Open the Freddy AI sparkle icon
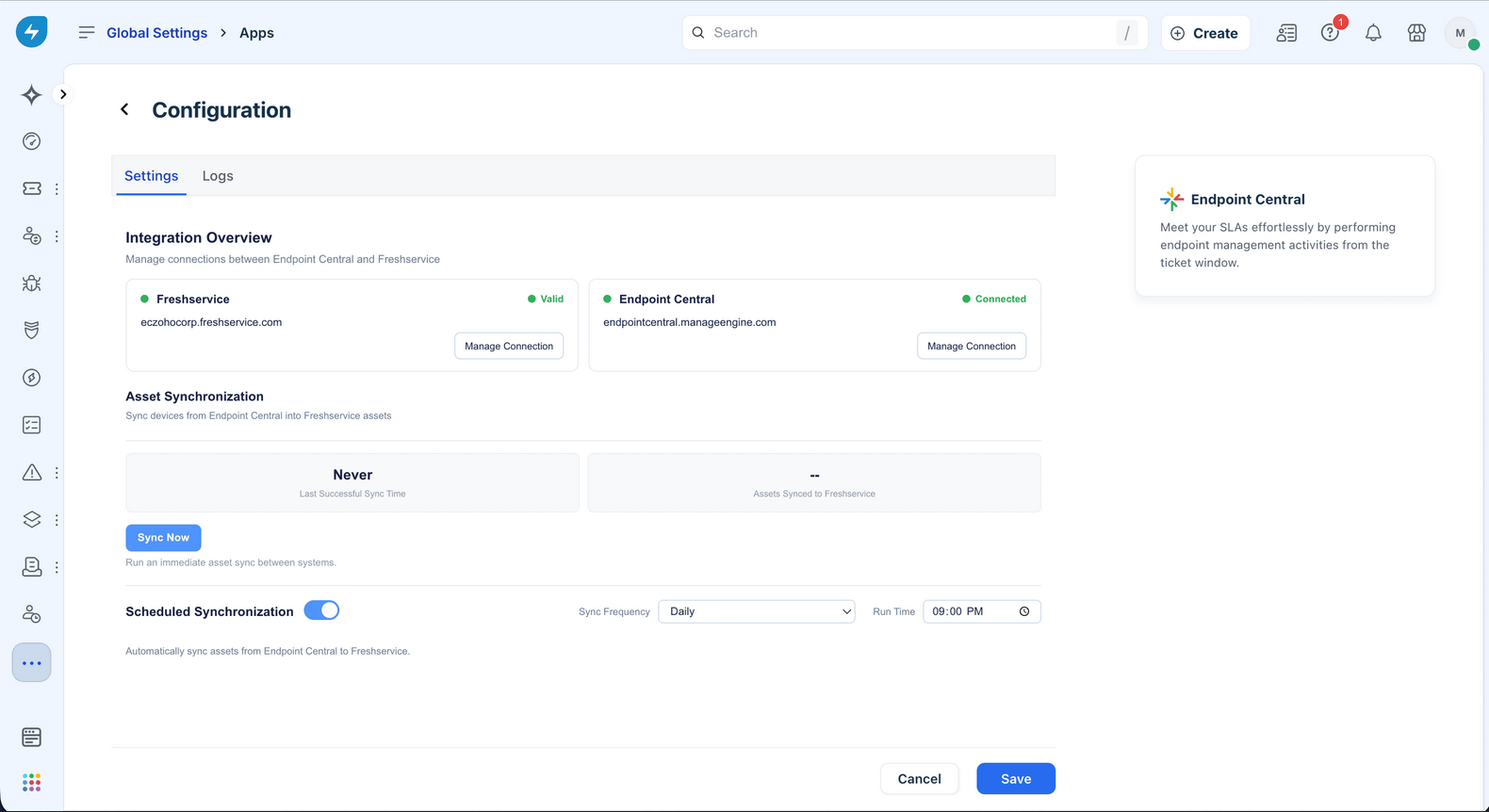Screen dimensions: 1489x812 (31, 94)
